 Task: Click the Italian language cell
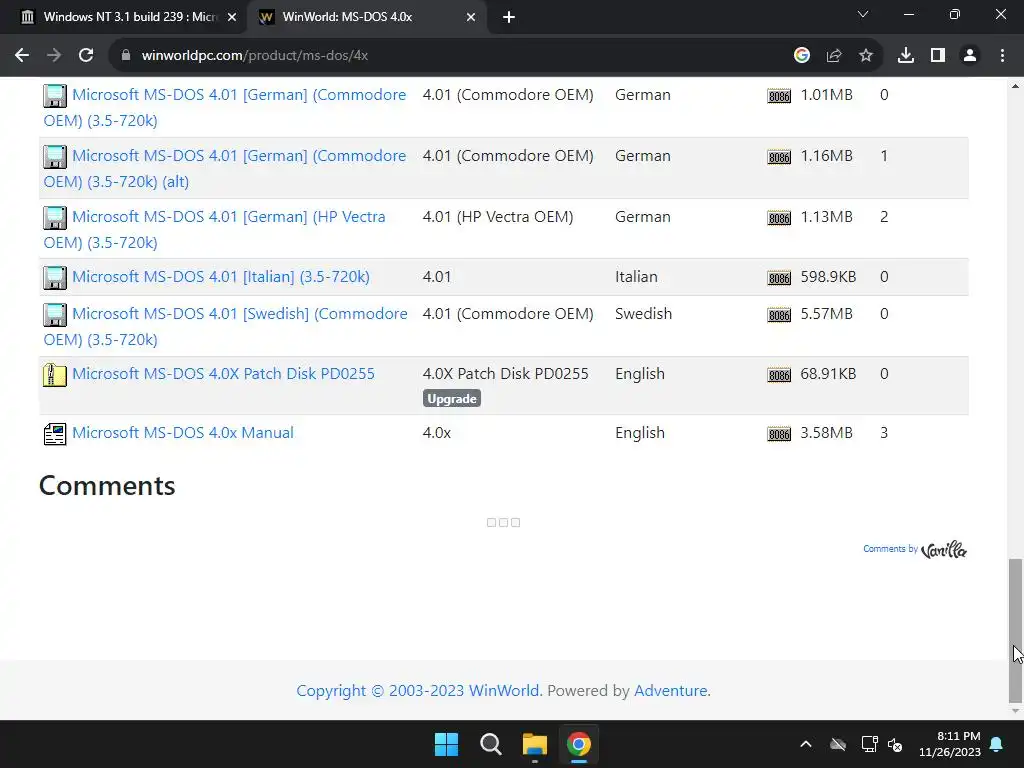pyautogui.click(x=636, y=277)
